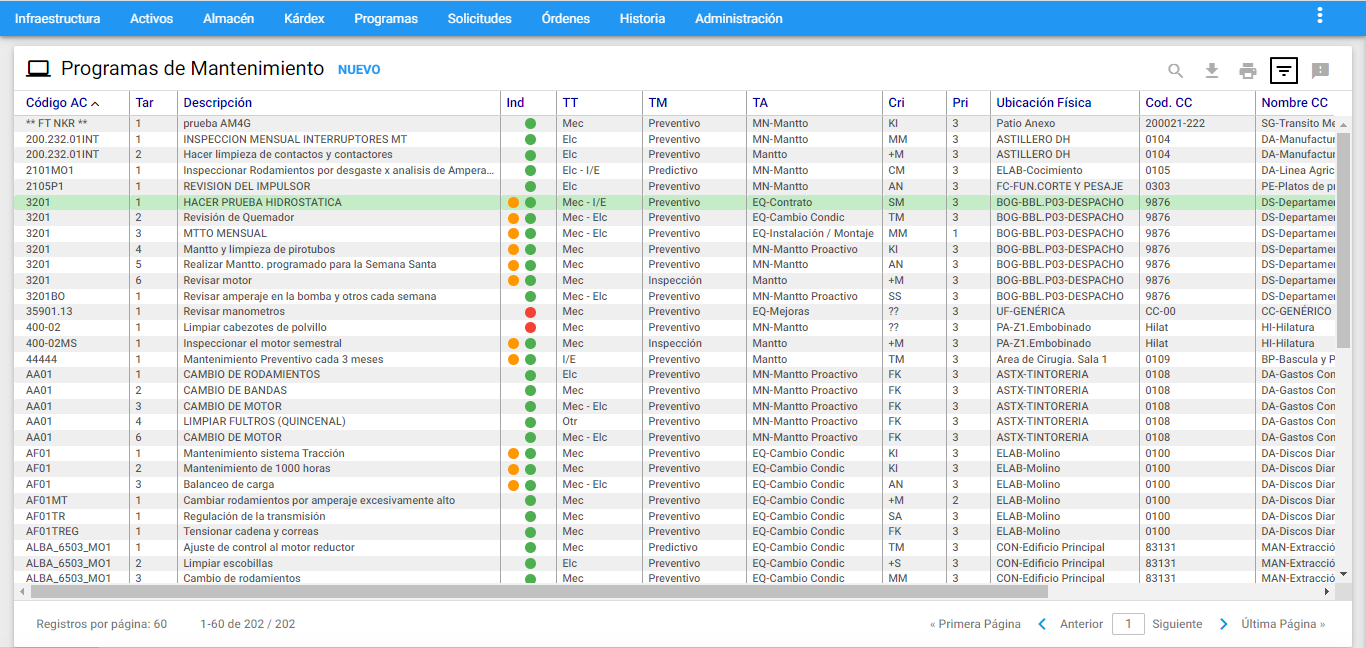This screenshot has height=648, width=1366.
Task: Open the three-dot overflow menu
Action: coord(1320,15)
